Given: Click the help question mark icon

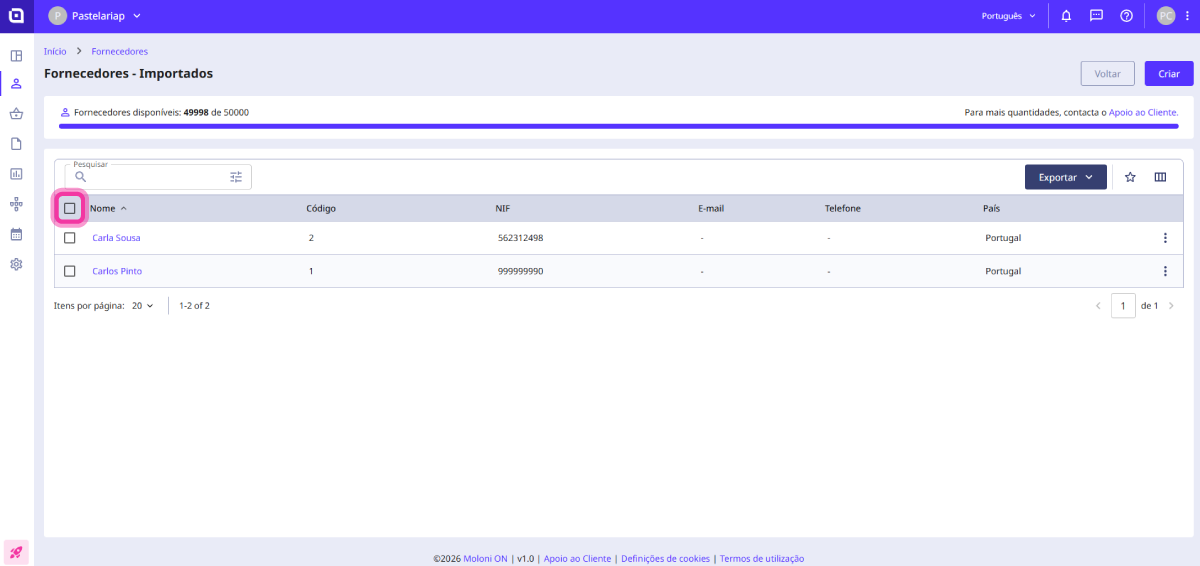Looking at the screenshot, I should tap(1126, 16).
